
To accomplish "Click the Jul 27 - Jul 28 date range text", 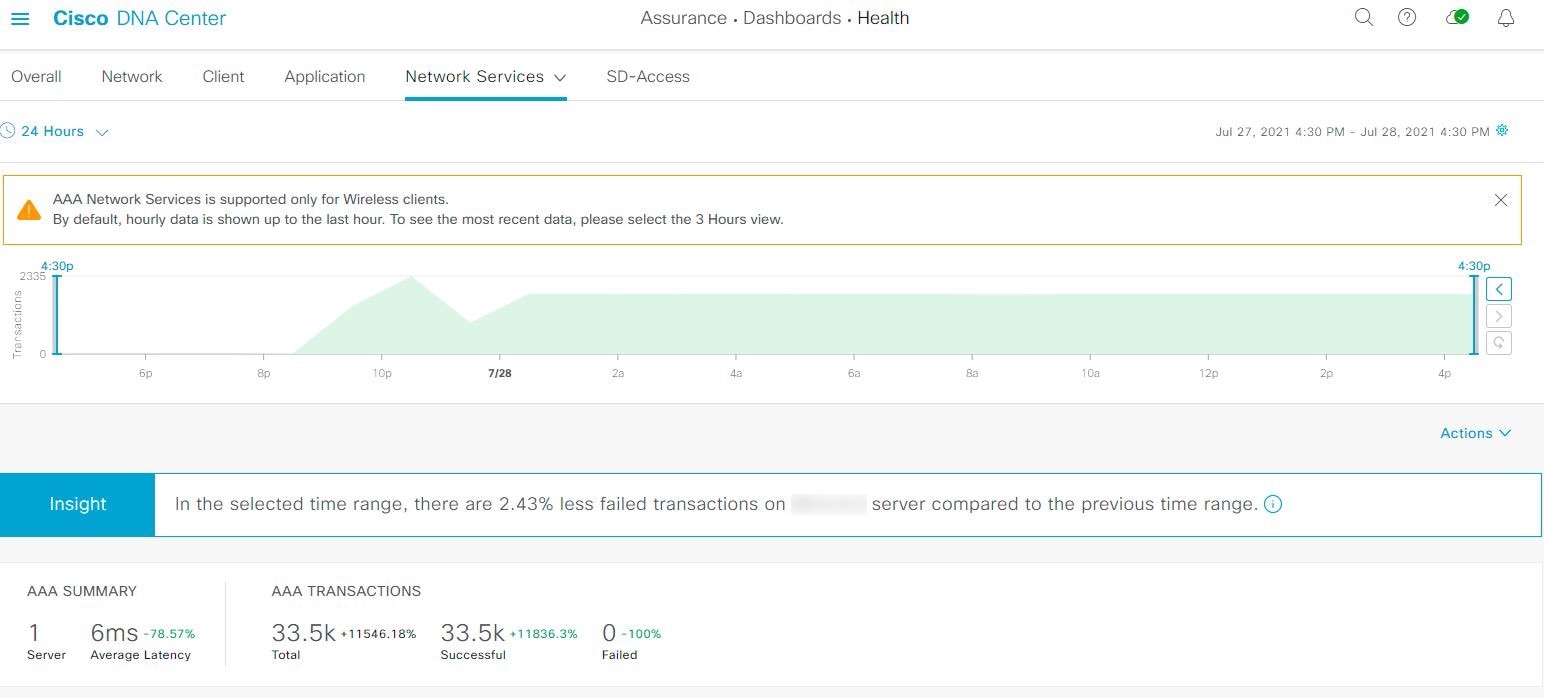I will [x=1352, y=132].
